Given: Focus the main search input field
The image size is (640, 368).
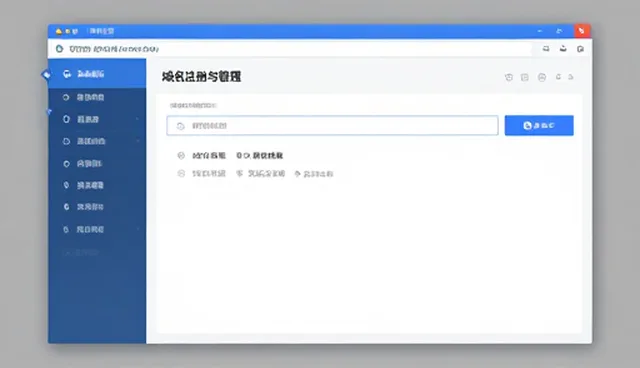Looking at the screenshot, I should (332, 126).
